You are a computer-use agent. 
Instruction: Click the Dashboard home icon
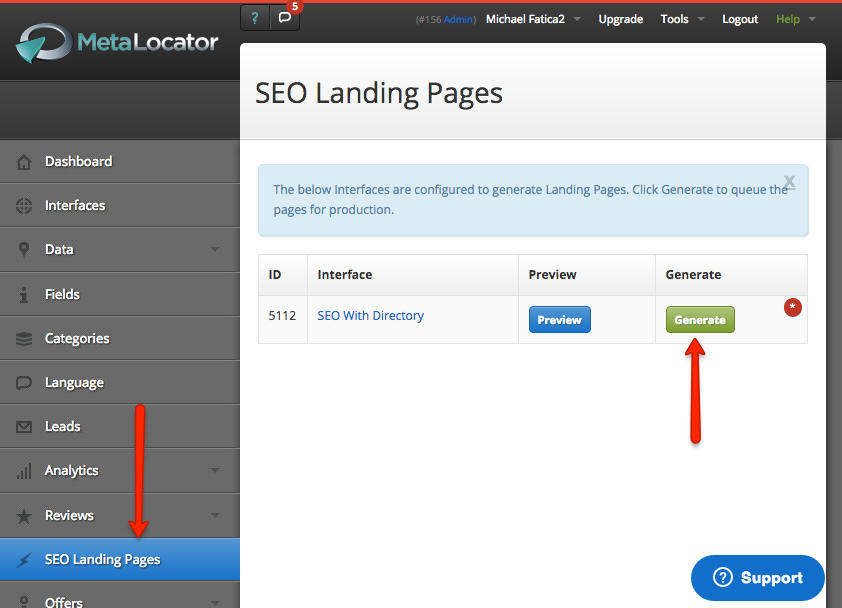24,162
